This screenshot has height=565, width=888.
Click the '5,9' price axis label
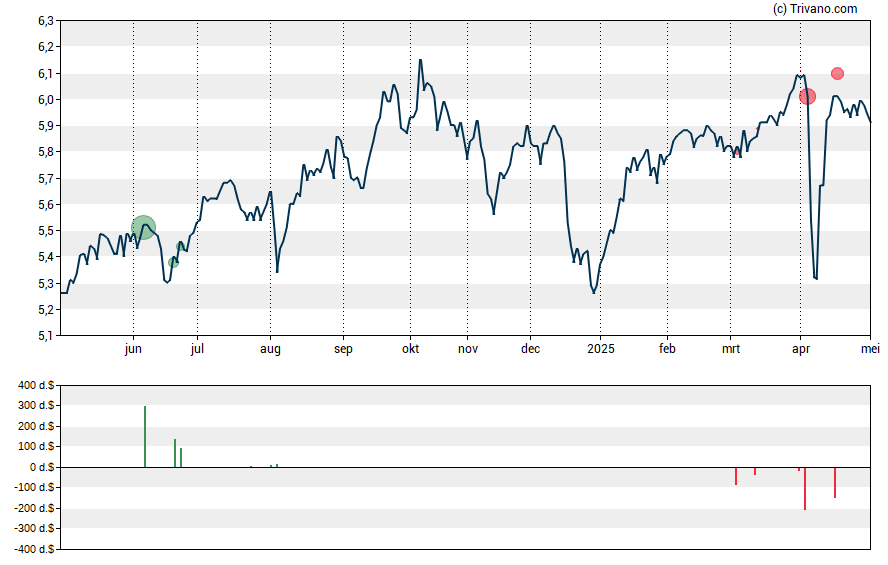tap(46, 126)
